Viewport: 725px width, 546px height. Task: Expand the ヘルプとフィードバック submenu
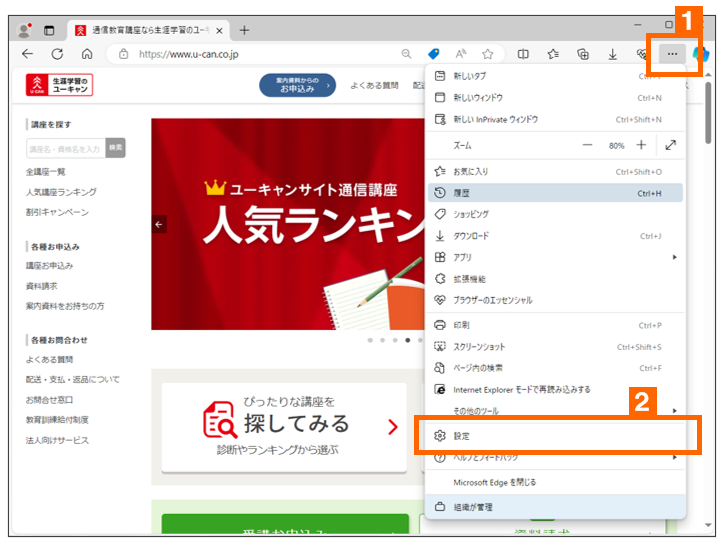(555, 457)
